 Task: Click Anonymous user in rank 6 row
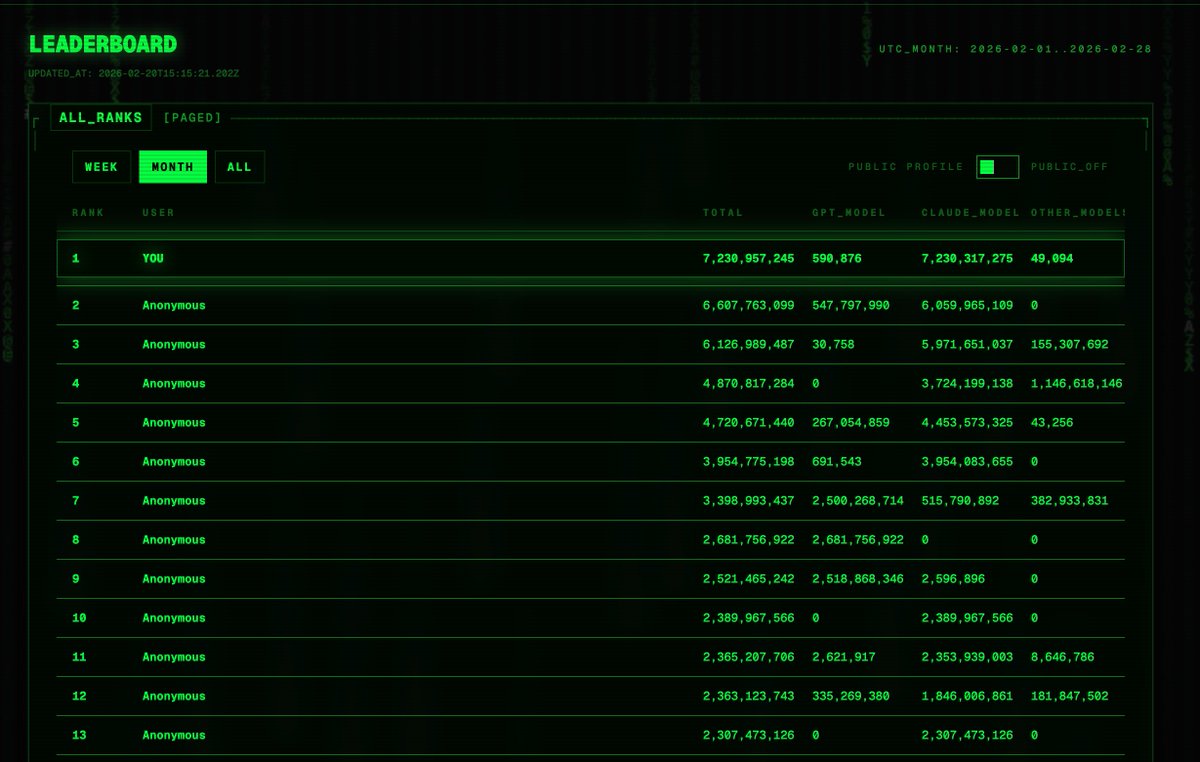pos(174,461)
